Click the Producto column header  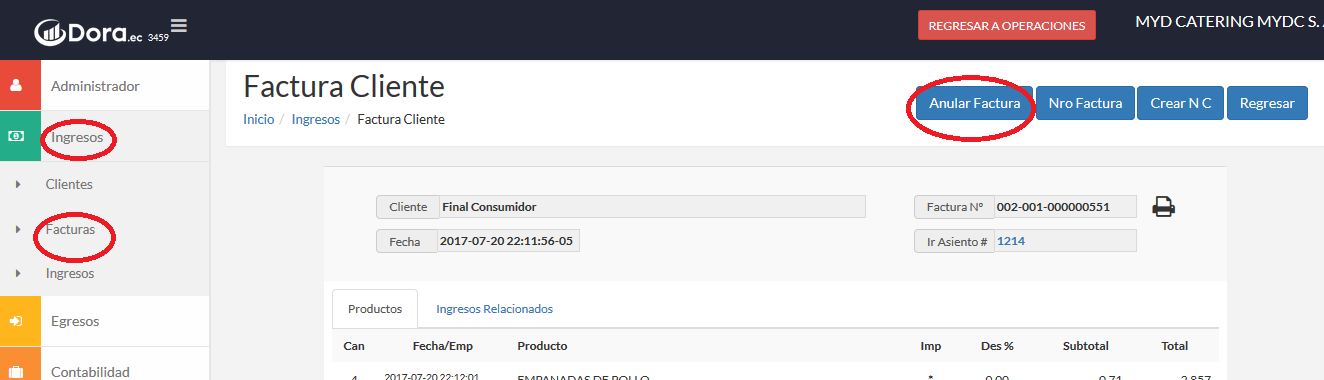542,346
